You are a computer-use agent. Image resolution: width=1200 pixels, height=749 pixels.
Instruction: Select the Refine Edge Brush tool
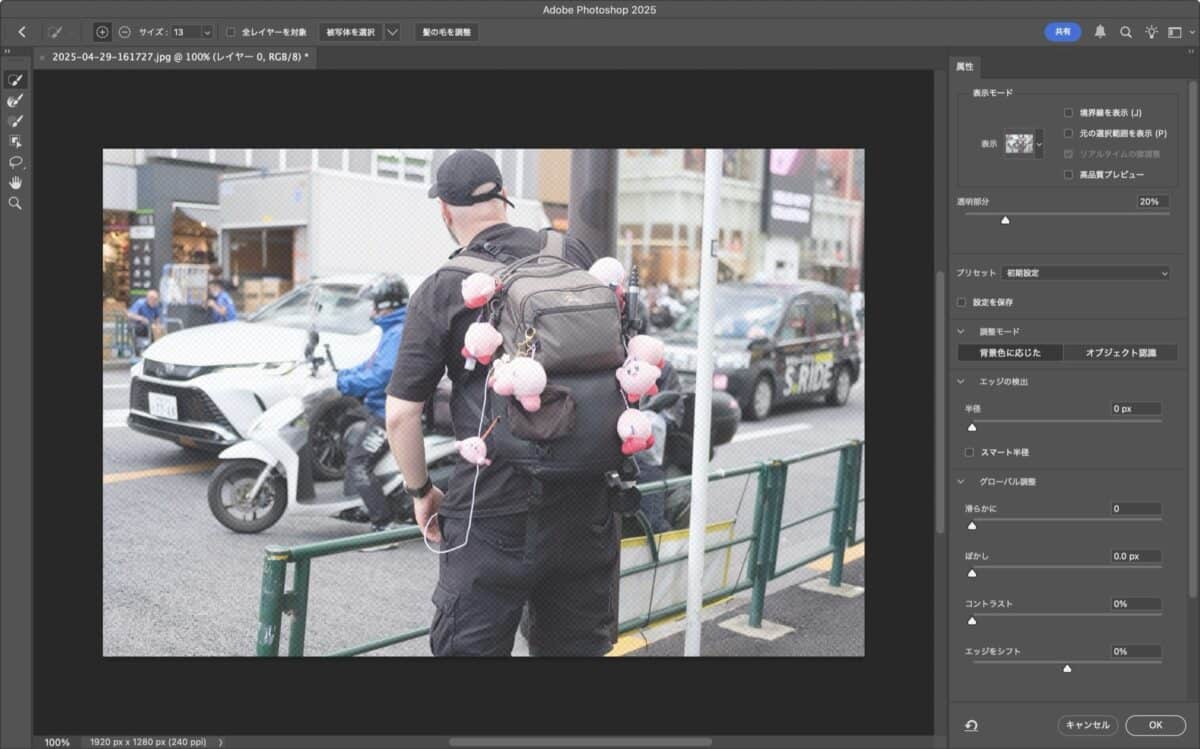point(15,101)
